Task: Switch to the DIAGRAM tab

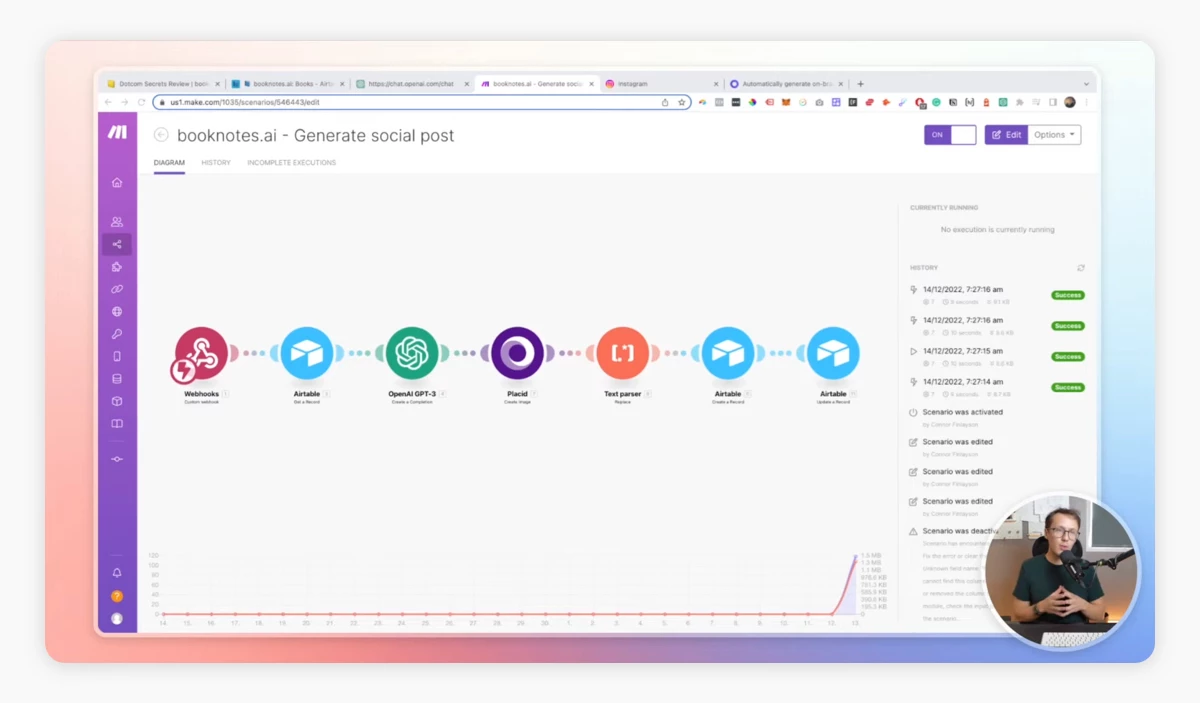Action: click(x=169, y=162)
